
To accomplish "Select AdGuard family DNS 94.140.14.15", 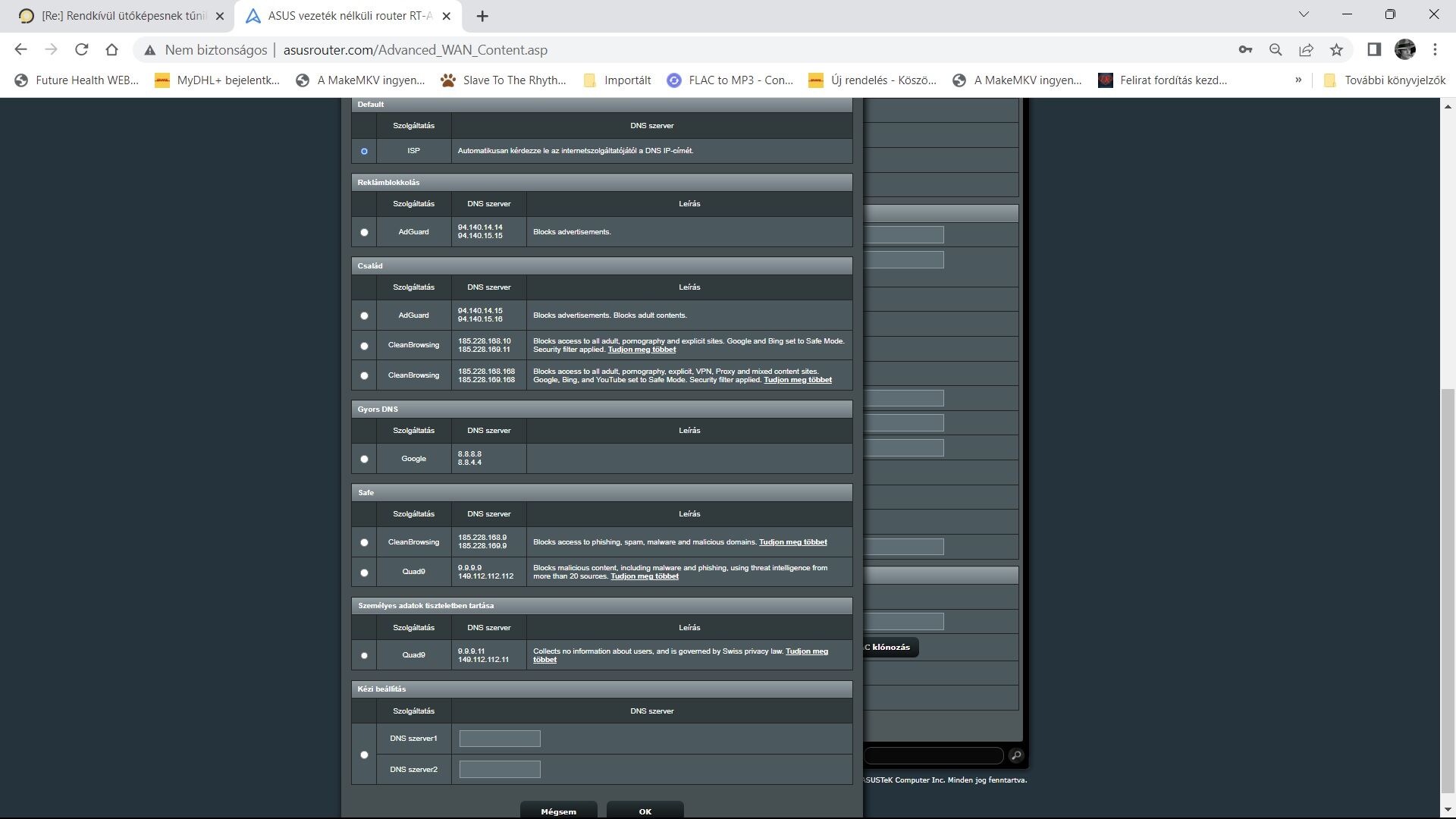I will click(364, 315).
